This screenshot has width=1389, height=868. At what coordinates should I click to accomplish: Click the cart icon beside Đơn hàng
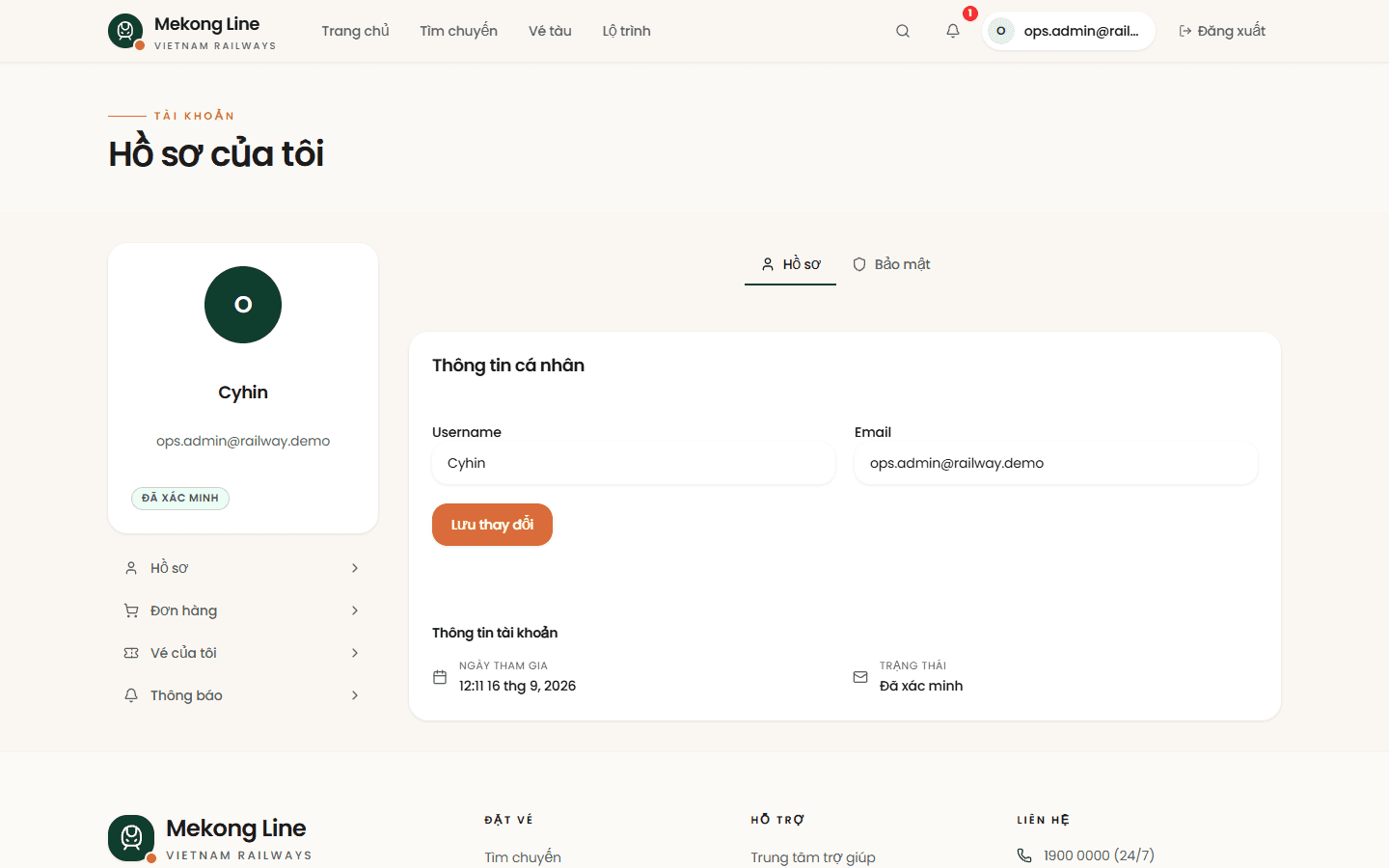131,610
